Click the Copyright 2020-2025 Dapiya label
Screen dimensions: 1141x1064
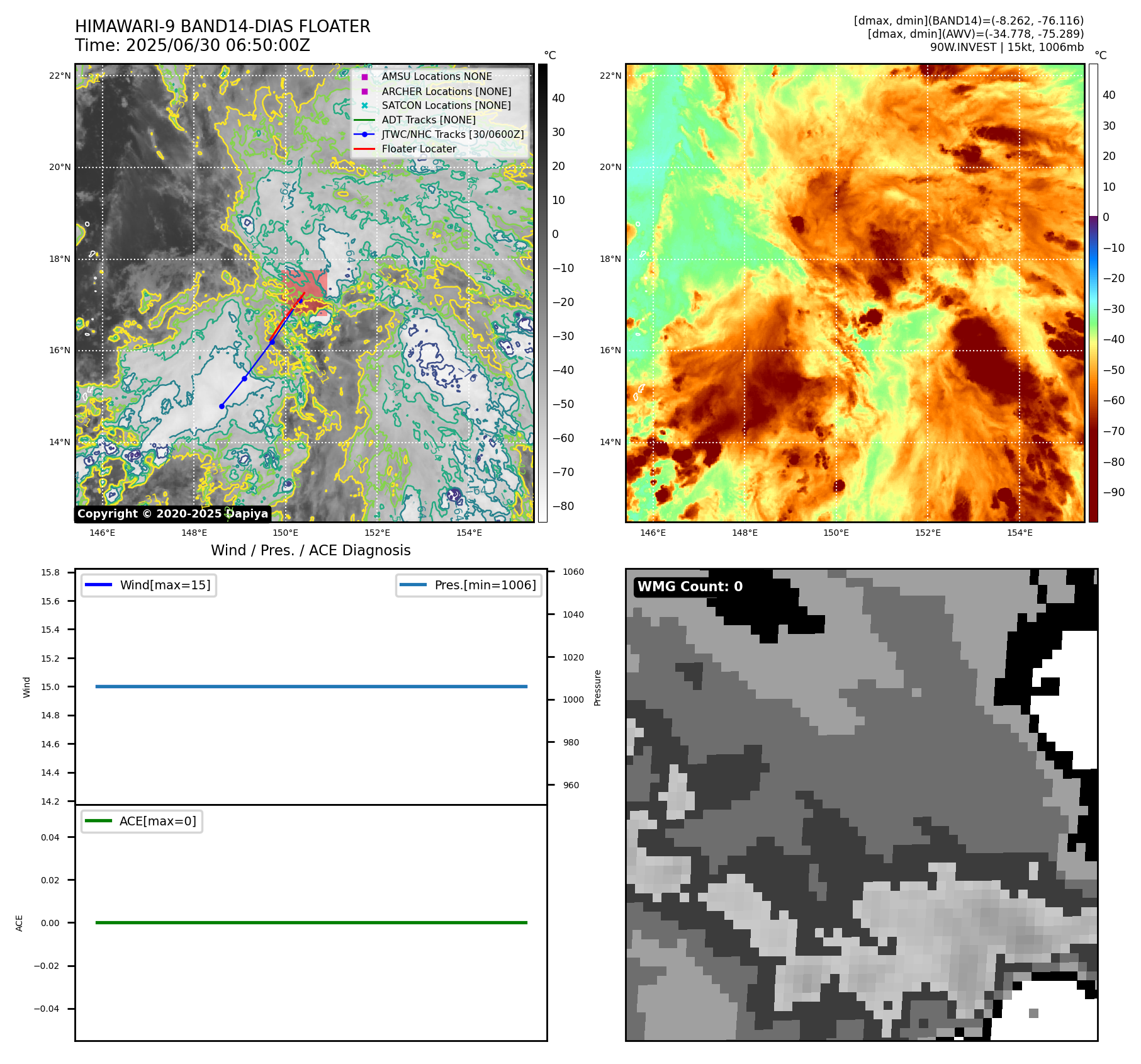(x=173, y=514)
